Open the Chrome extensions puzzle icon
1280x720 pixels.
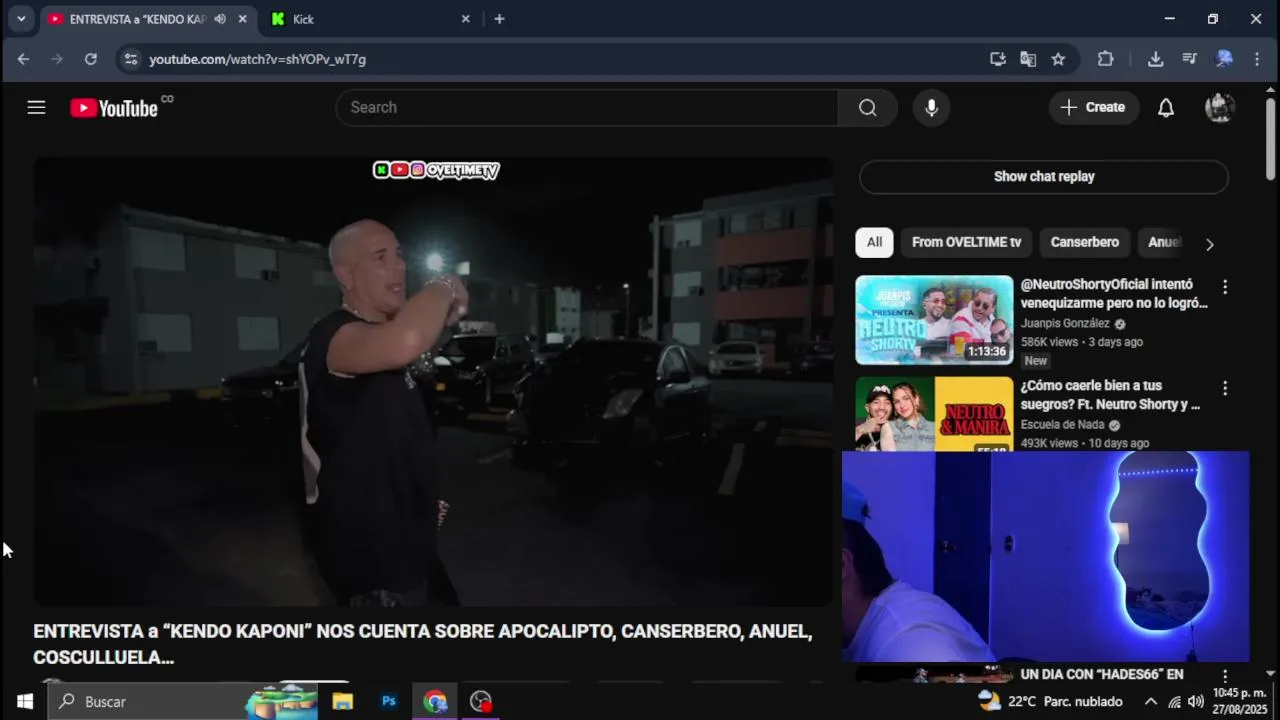[x=1105, y=59]
